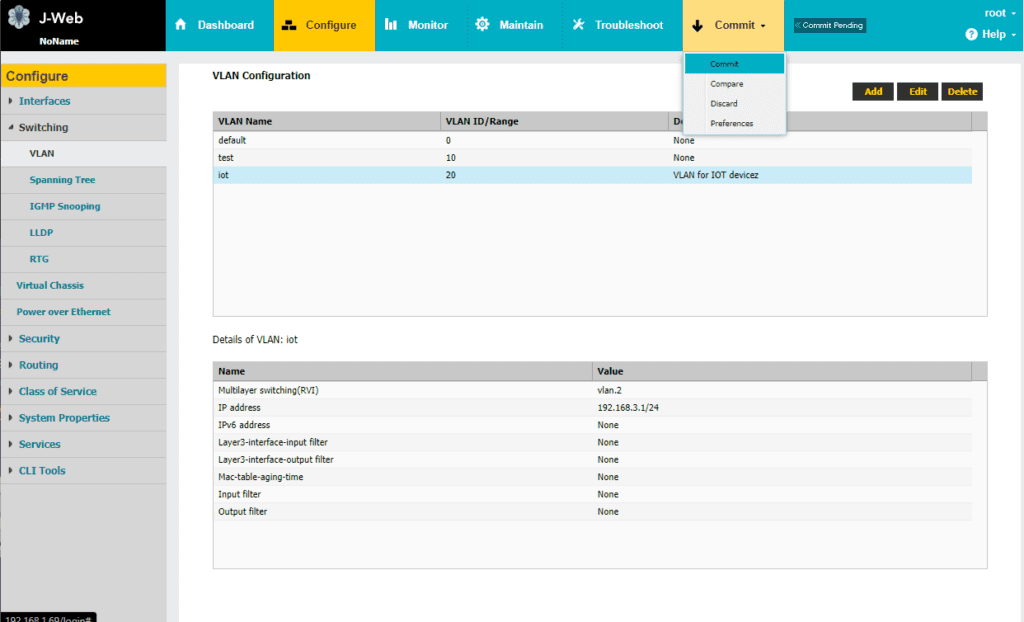Click the Troubleshoot tools icon
This screenshot has height=622, width=1024.
578,25
